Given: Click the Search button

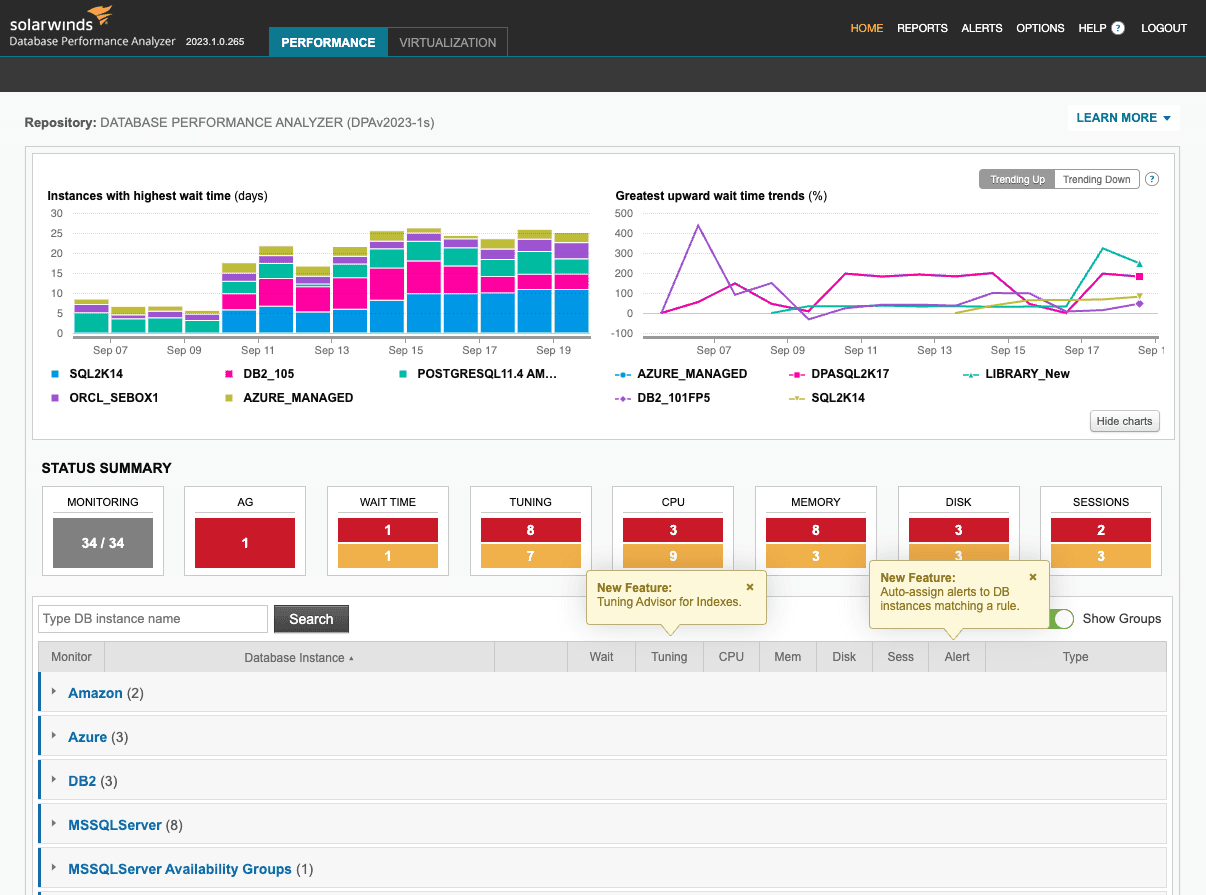Looking at the screenshot, I should click(311, 619).
